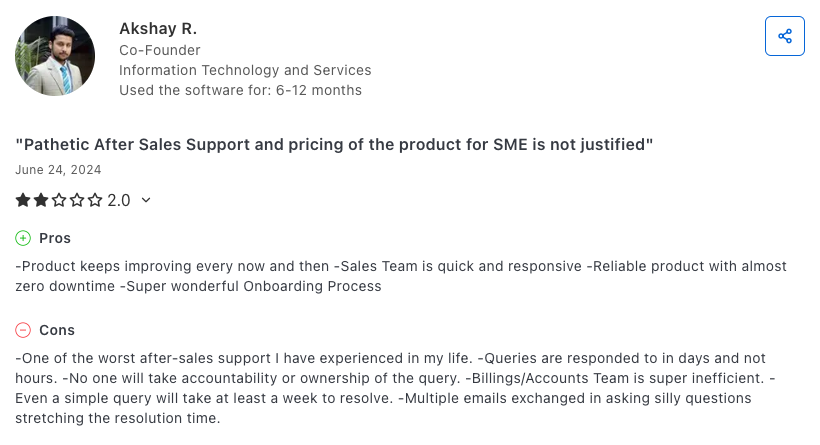
Task: Click the Cons paragraph about after-sales support
Action: coord(400,388)
